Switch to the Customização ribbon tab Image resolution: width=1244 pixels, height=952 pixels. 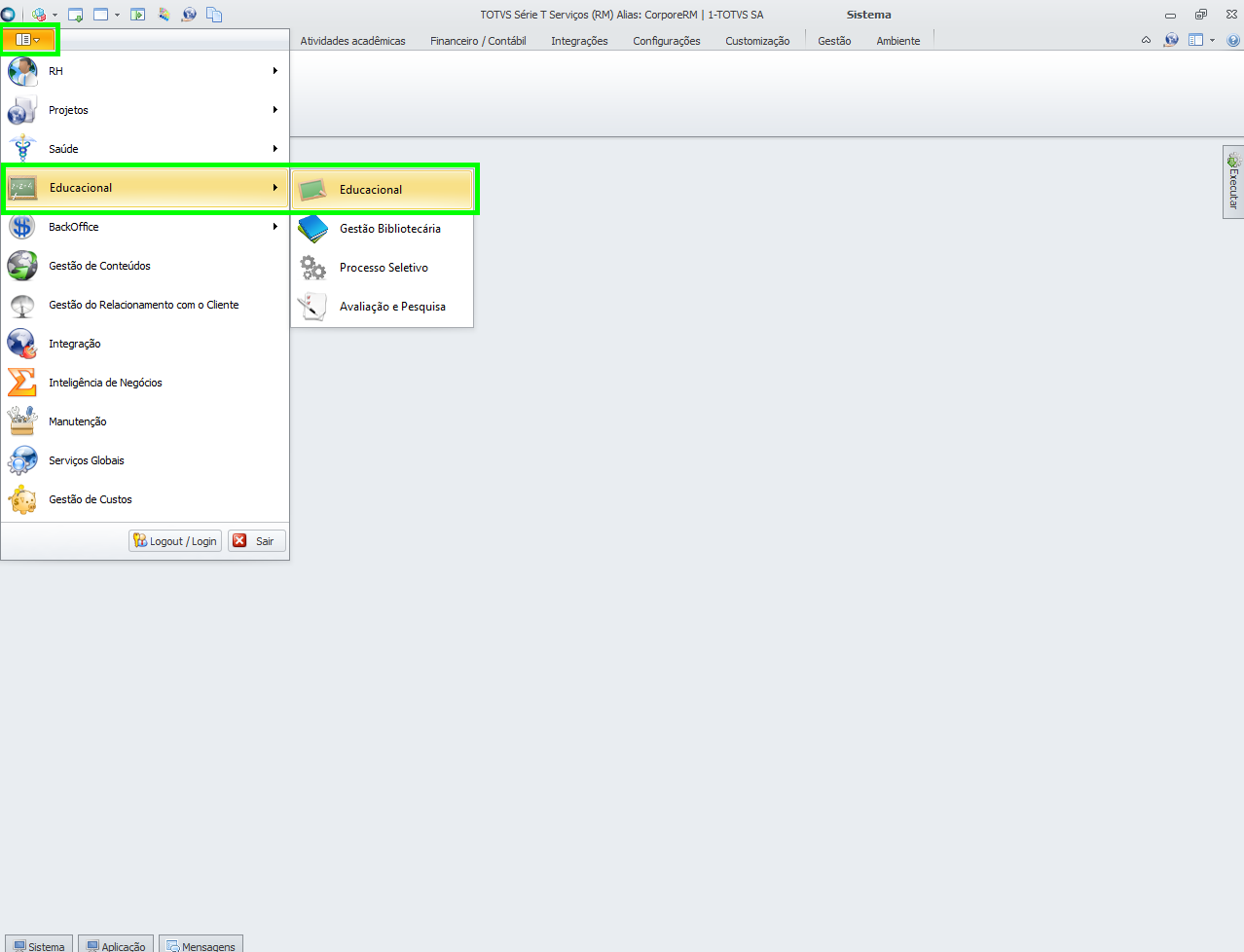(x=757, y=41)
